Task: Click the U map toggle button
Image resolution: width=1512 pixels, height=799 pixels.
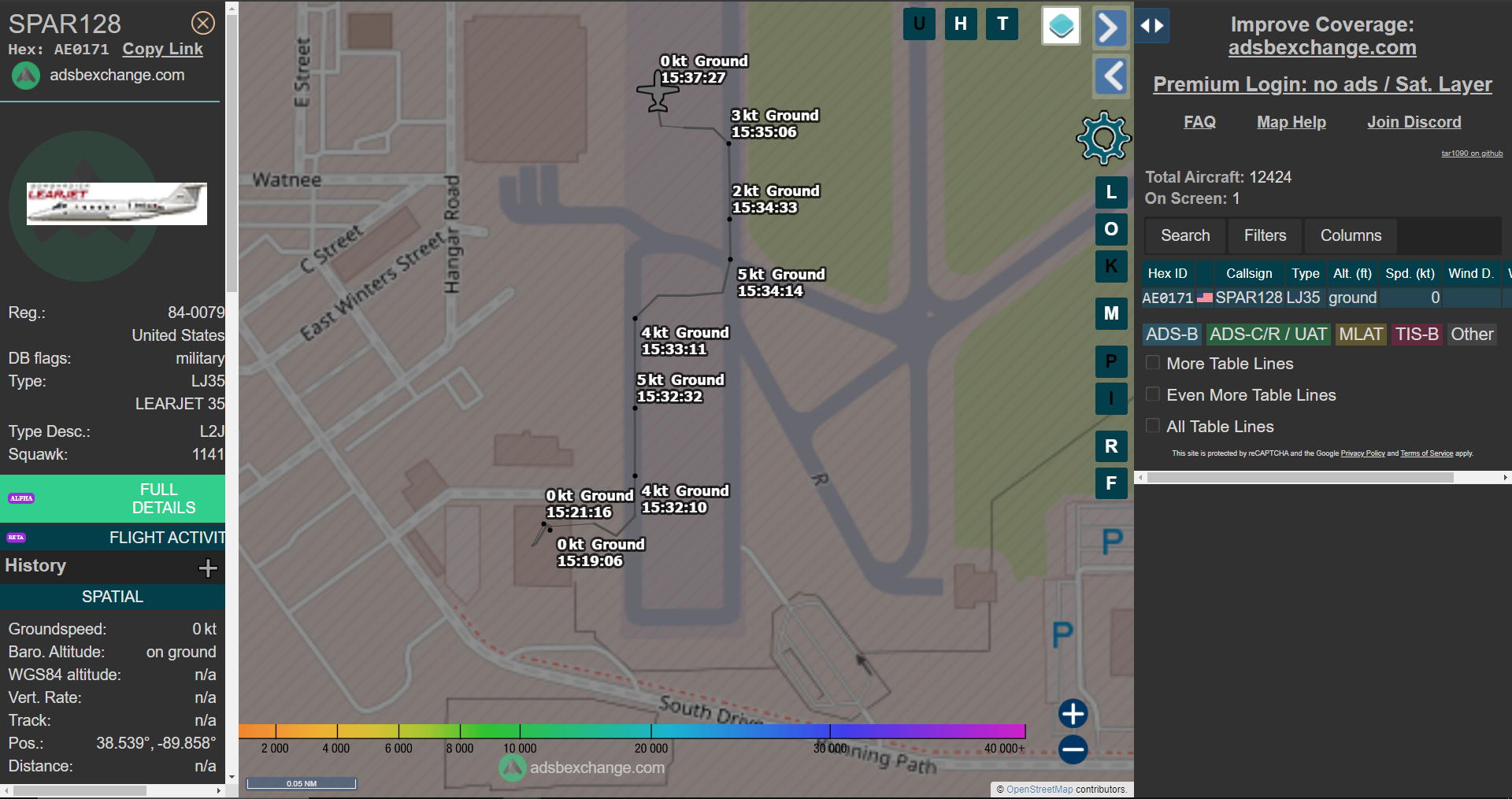Action: tap(919, 24)
